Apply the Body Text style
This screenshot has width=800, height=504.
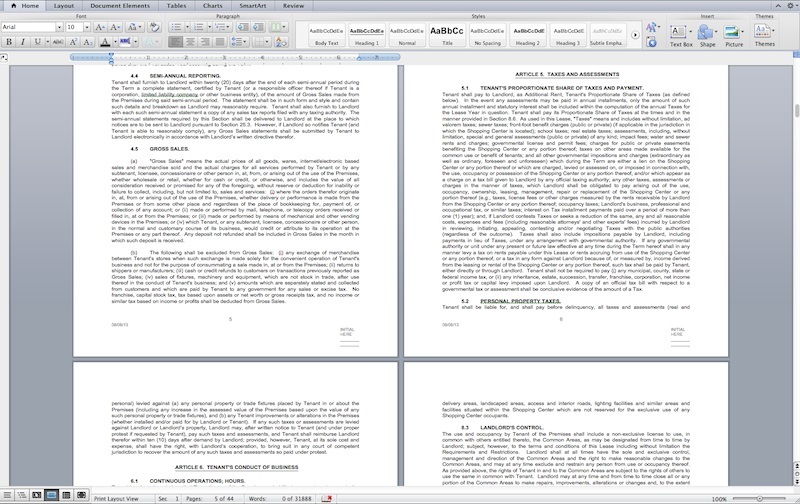tap(327, 35)
